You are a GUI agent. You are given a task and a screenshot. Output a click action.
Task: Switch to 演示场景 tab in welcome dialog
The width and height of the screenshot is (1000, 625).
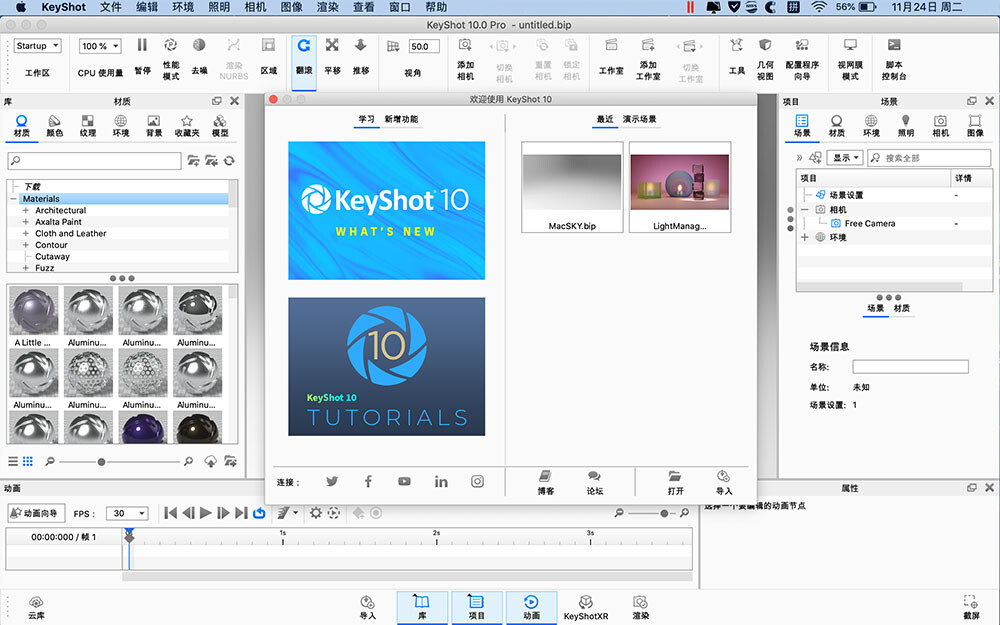[640, 119]
